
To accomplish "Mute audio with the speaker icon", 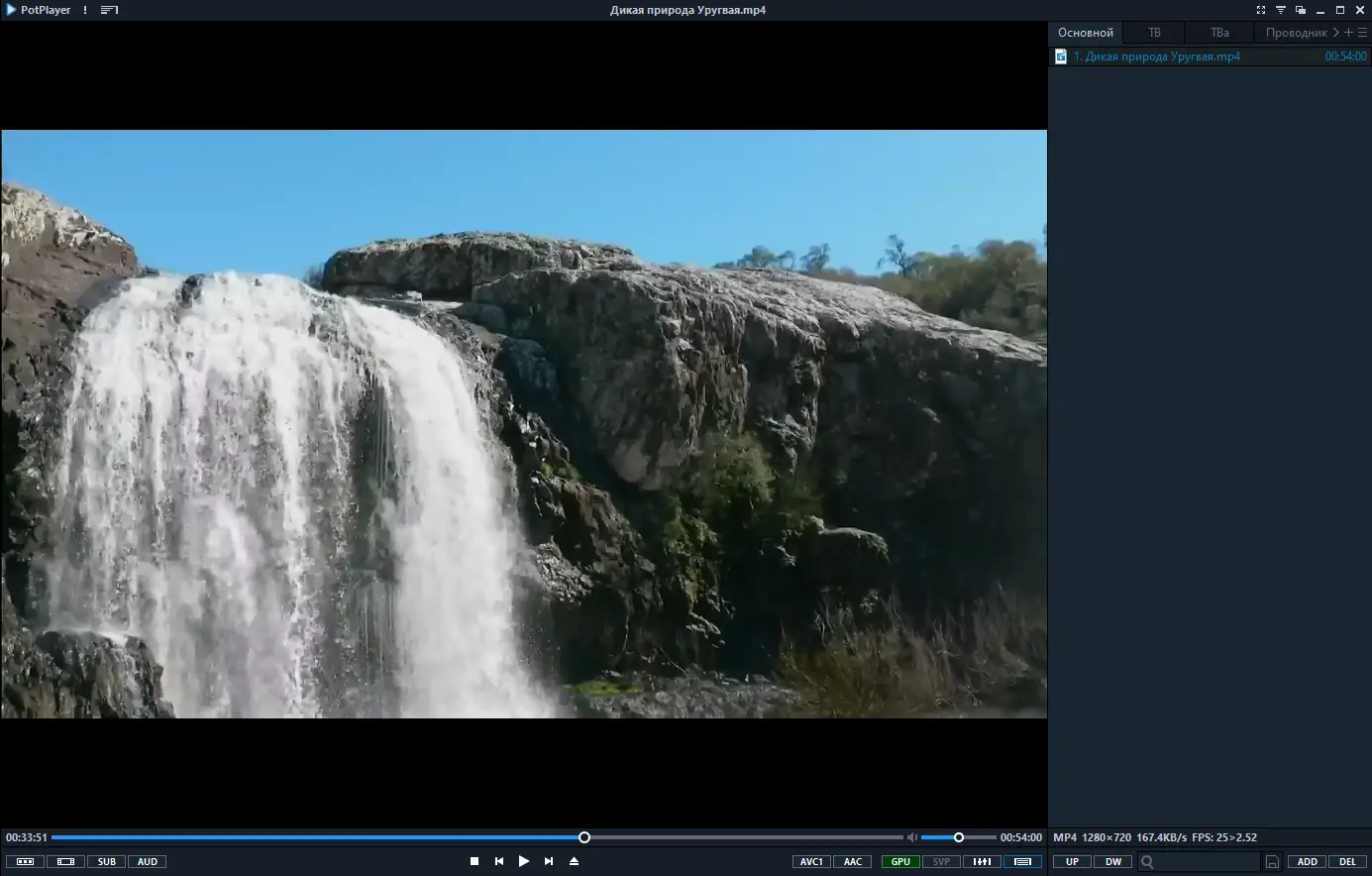I will (x=912, y=837).
